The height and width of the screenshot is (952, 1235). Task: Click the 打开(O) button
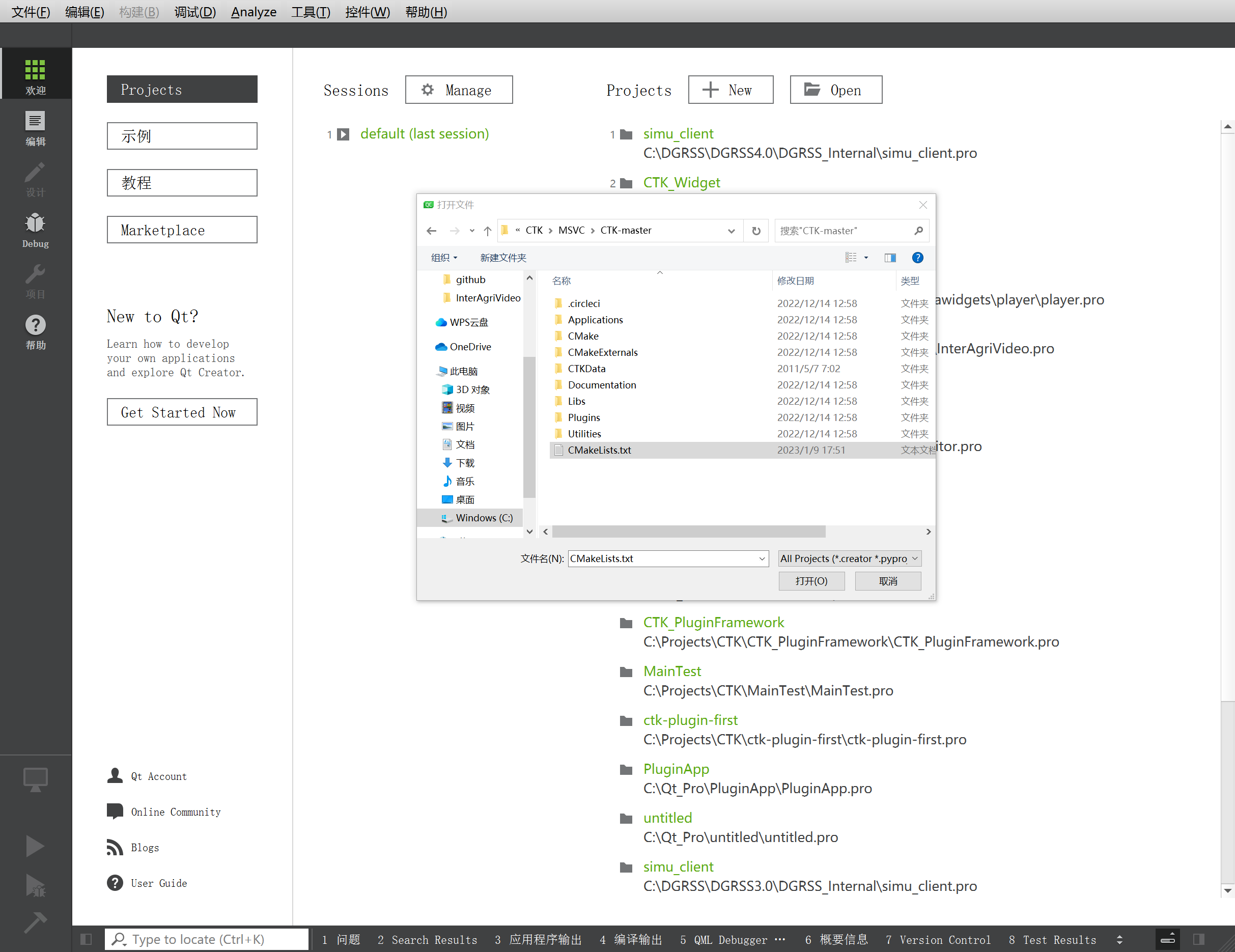tap(811, 581)
